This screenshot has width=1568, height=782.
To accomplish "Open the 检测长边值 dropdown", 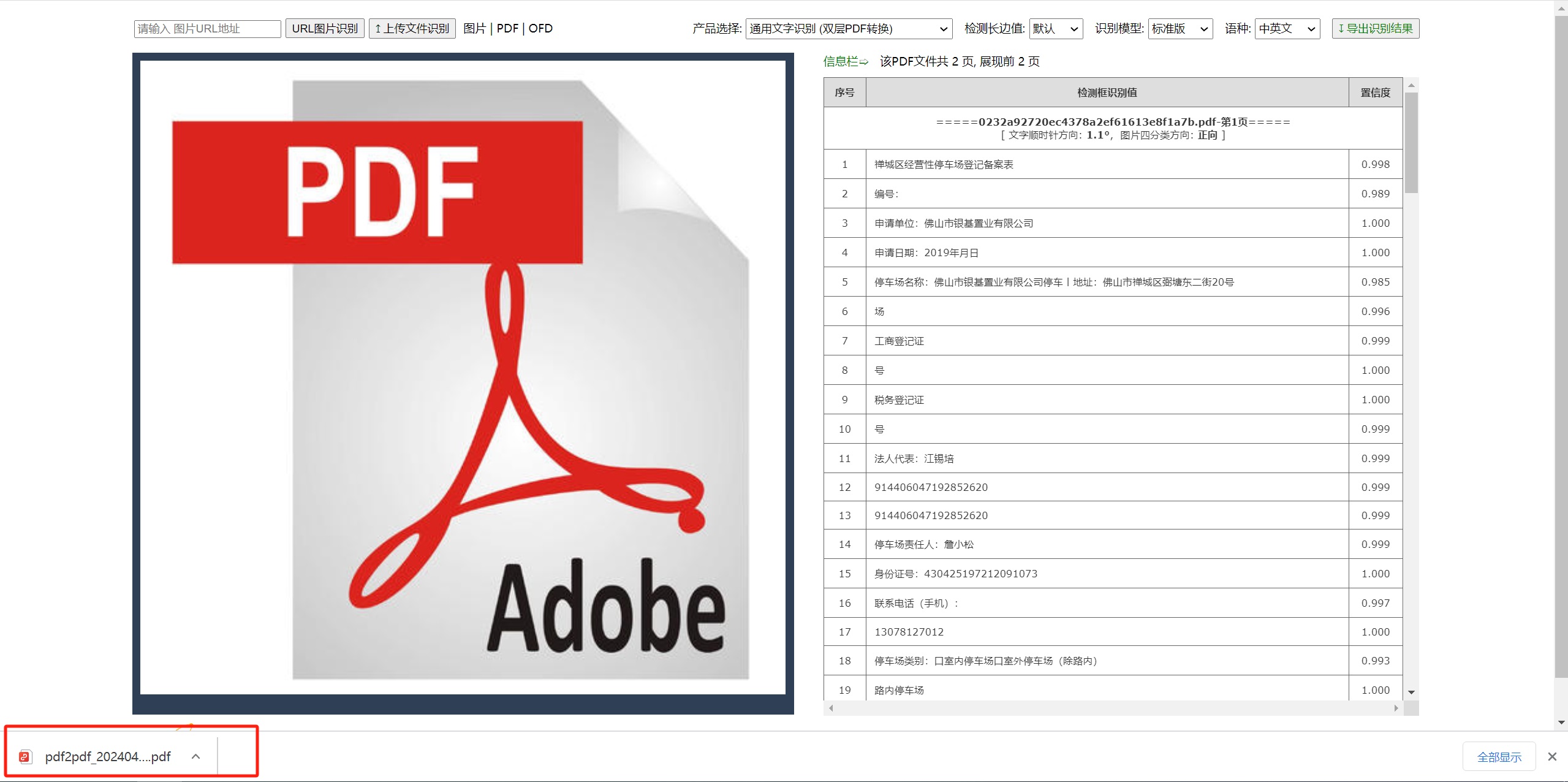I will pyautogui.click(x=1056, y=29).
